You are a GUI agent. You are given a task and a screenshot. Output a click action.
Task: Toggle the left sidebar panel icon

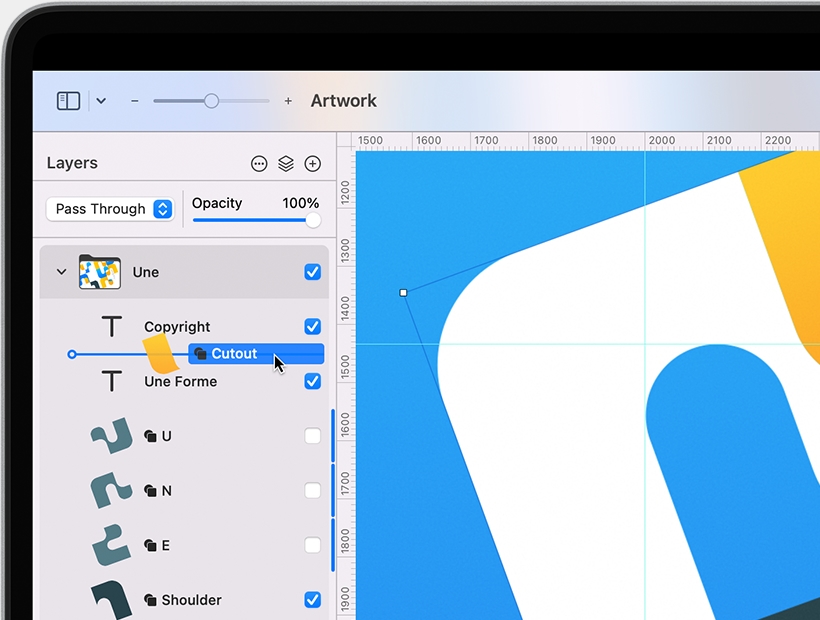click(67, 100)
